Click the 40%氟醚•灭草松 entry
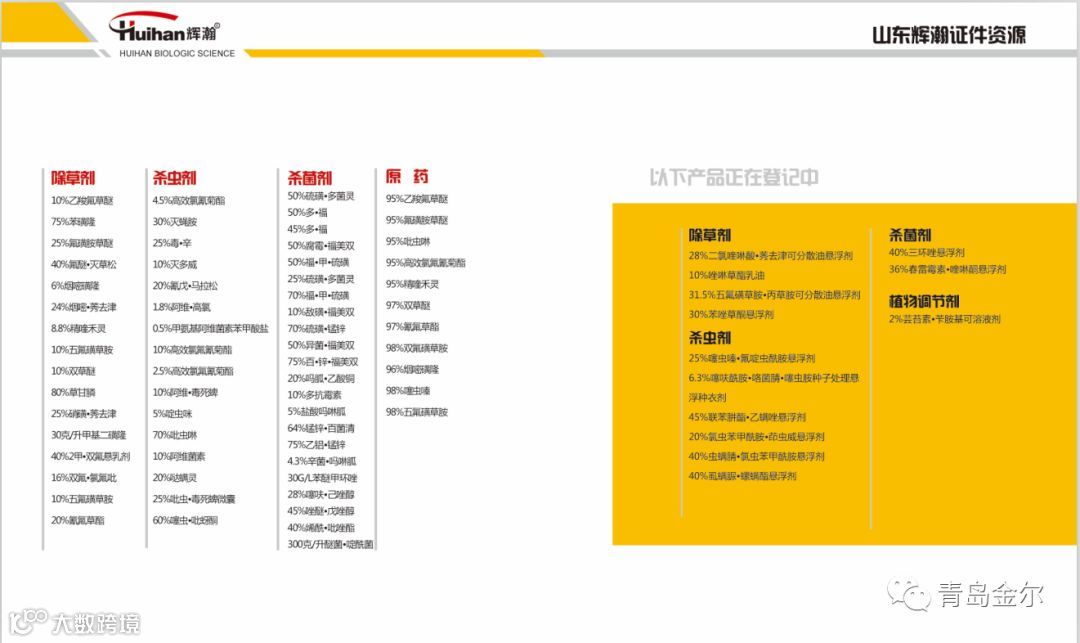Viewport: 1080px width, 643px height. (x=84, y=264)
